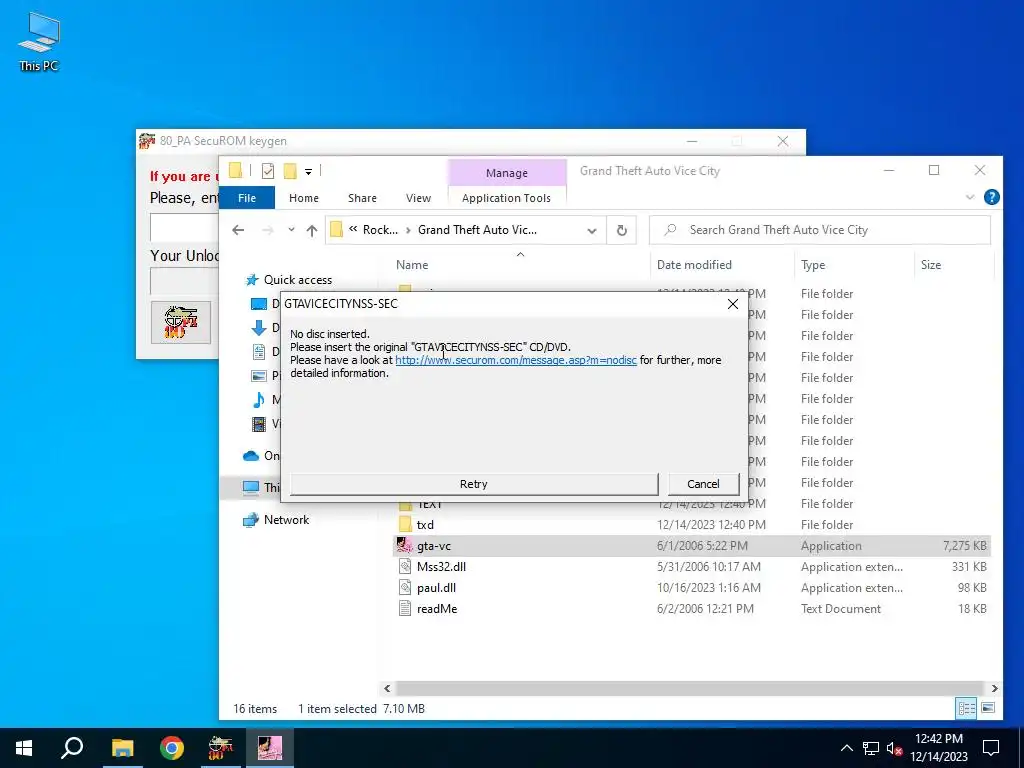Screen dimensions: 1024x768
Task: Click the paul.dll file icon
Action: coord(405,588)
